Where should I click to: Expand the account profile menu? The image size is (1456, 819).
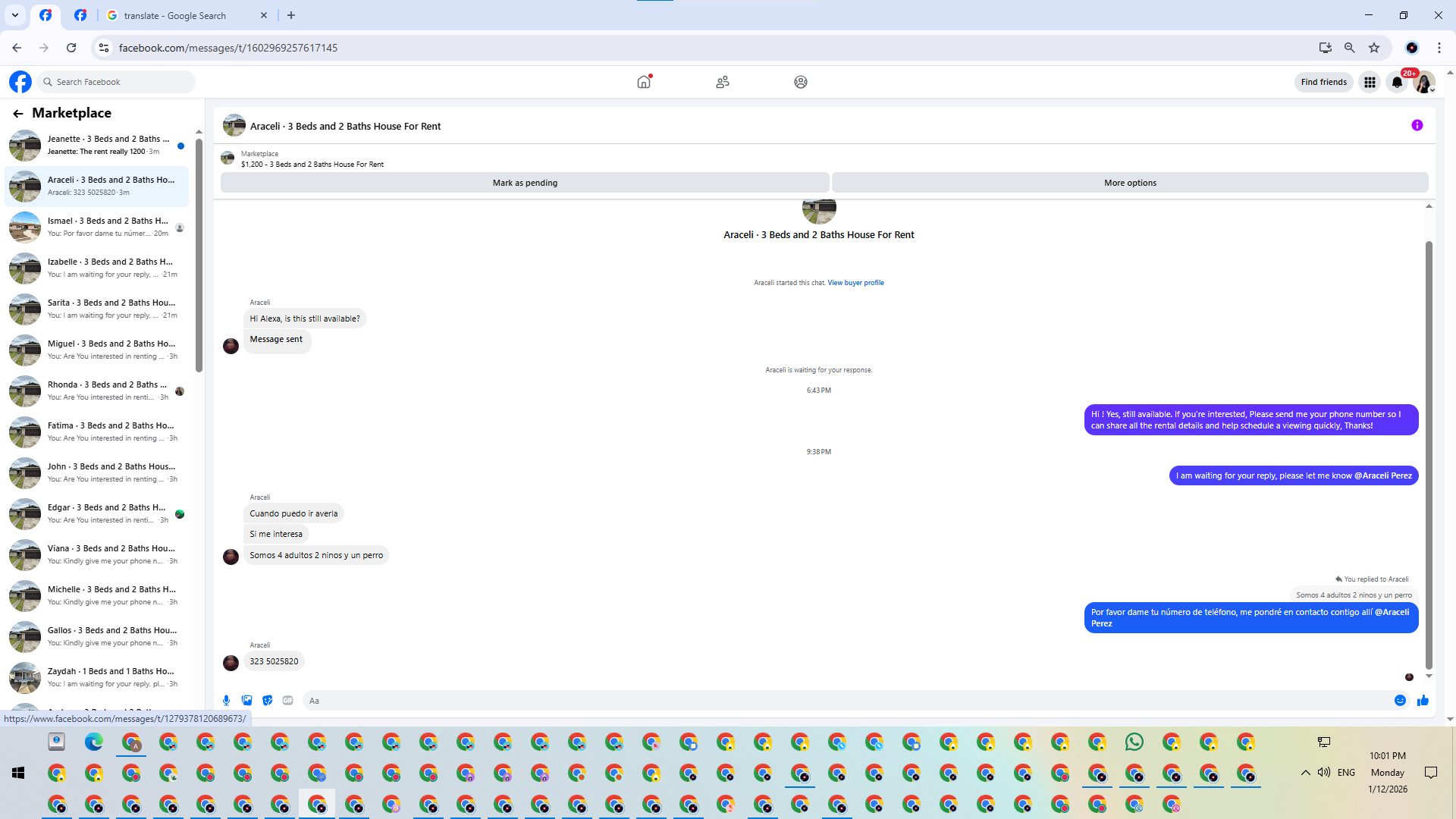click(x=1424, y=82)
